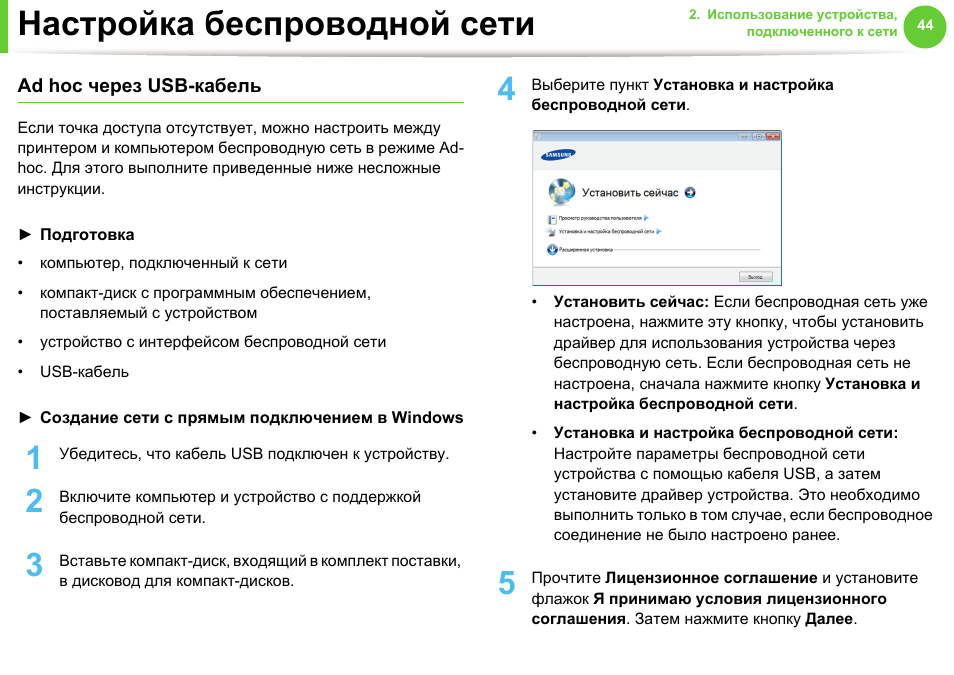The width and height of the screenshot is (954, 675).
Task: Click the Samsung logo in the installer window
Action: pyautogui.click(x=558, y=154)
